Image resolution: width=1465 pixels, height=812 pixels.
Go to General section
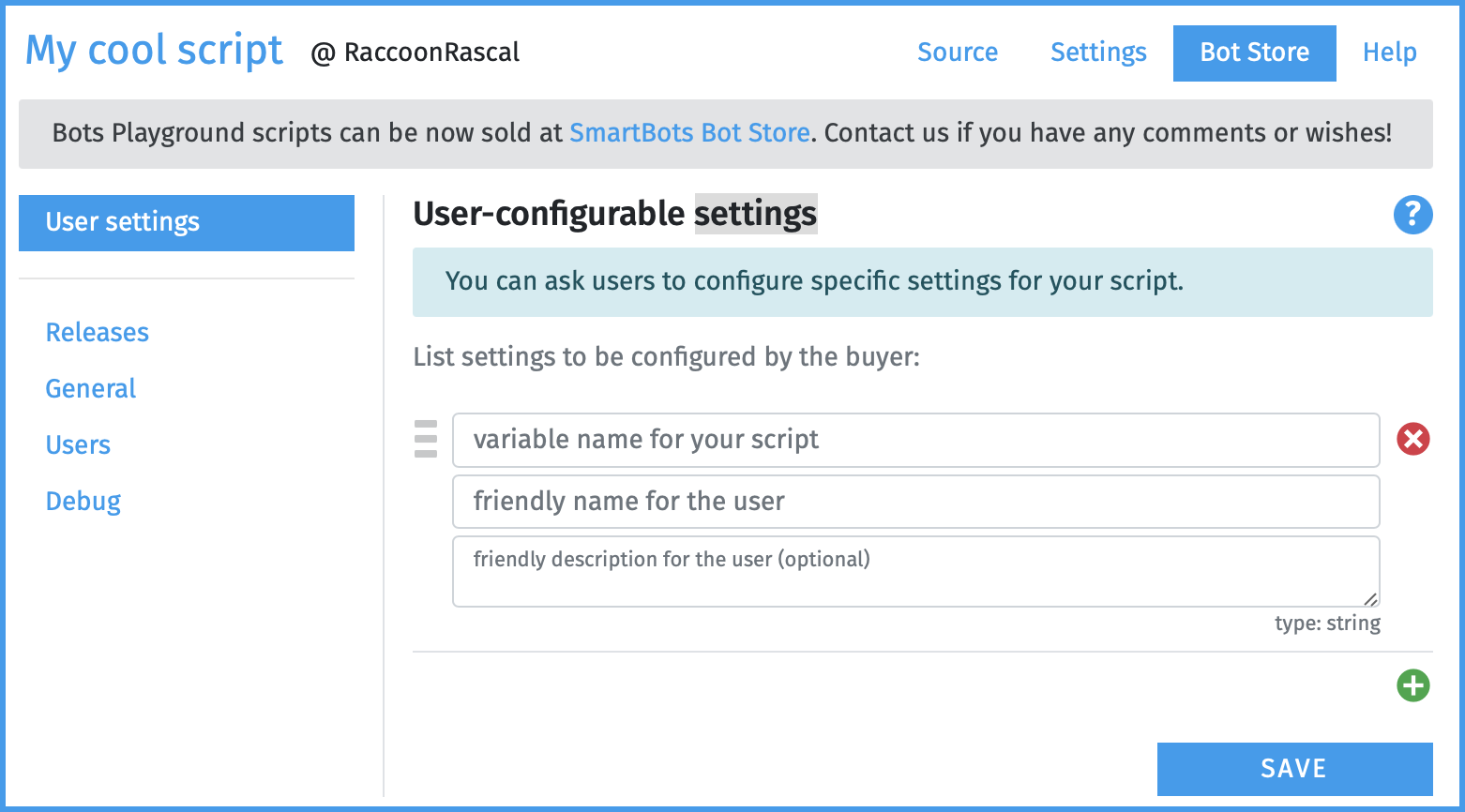pyautogui.click(x=91, y=389)
